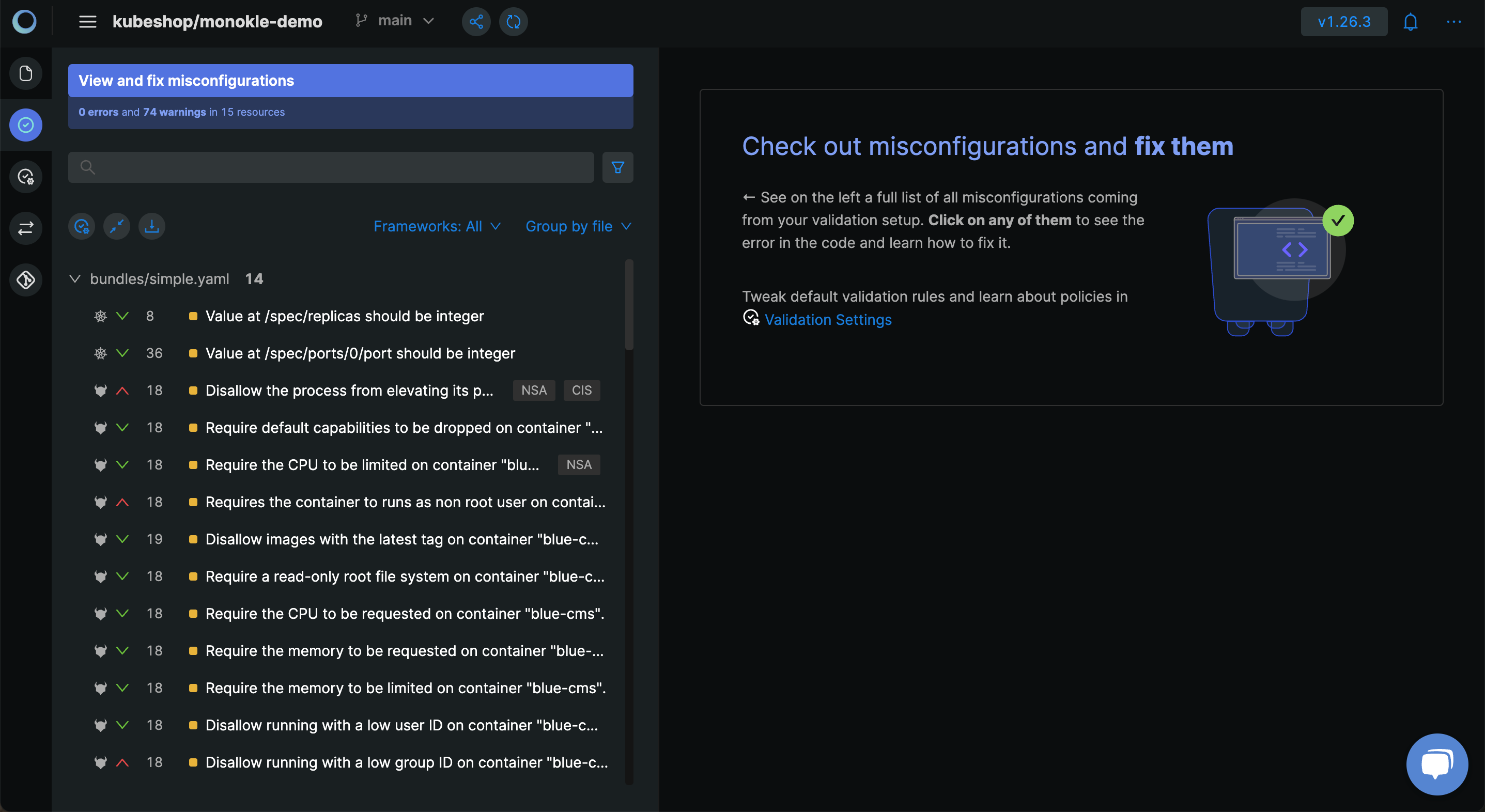This screenshot has height=812, width=1485.
Task: Click the share/network icon in toolbar
Action: point(476,21)
